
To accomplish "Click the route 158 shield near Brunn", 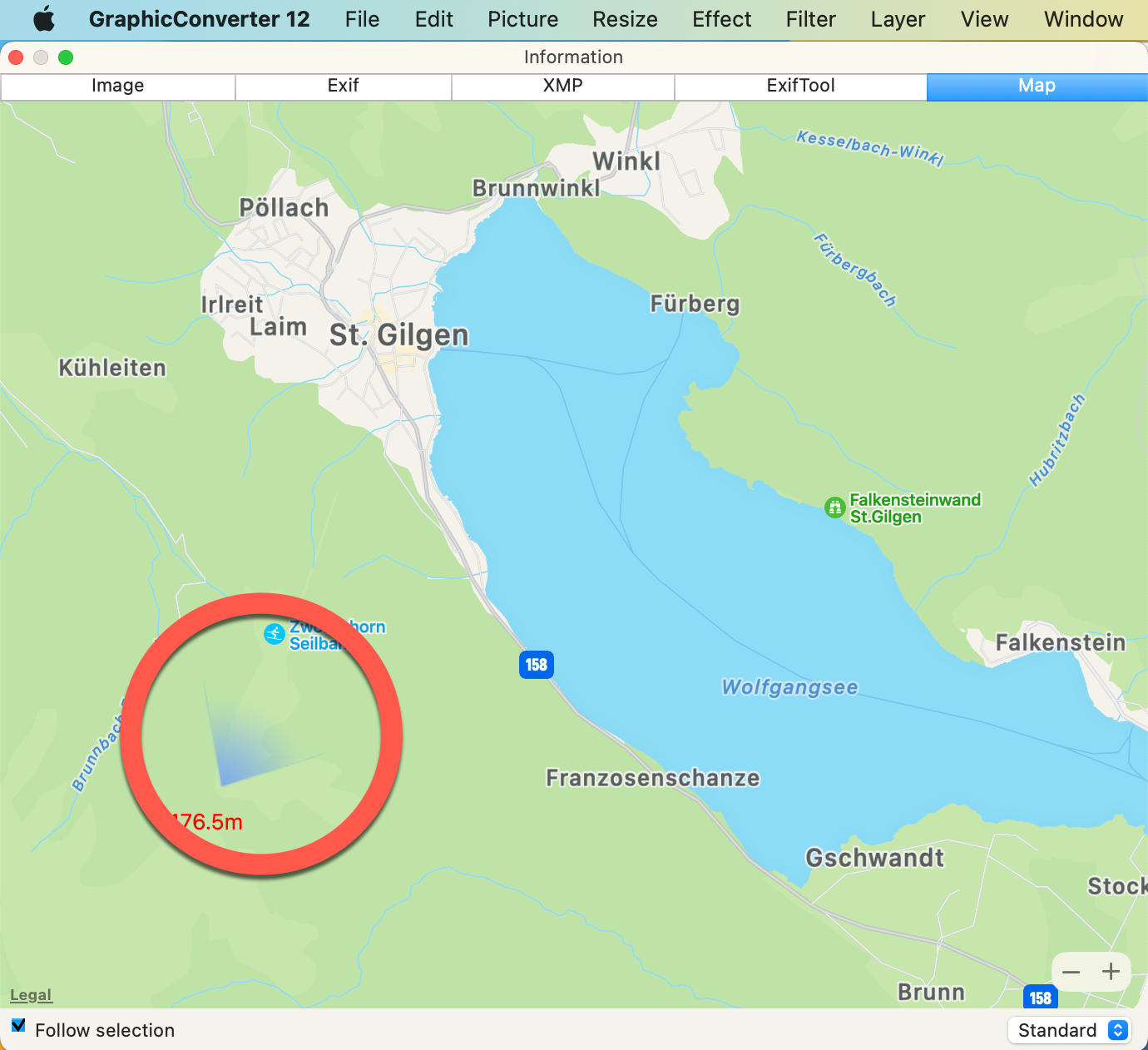I will pyautogui.click(x=1041, y=998).
